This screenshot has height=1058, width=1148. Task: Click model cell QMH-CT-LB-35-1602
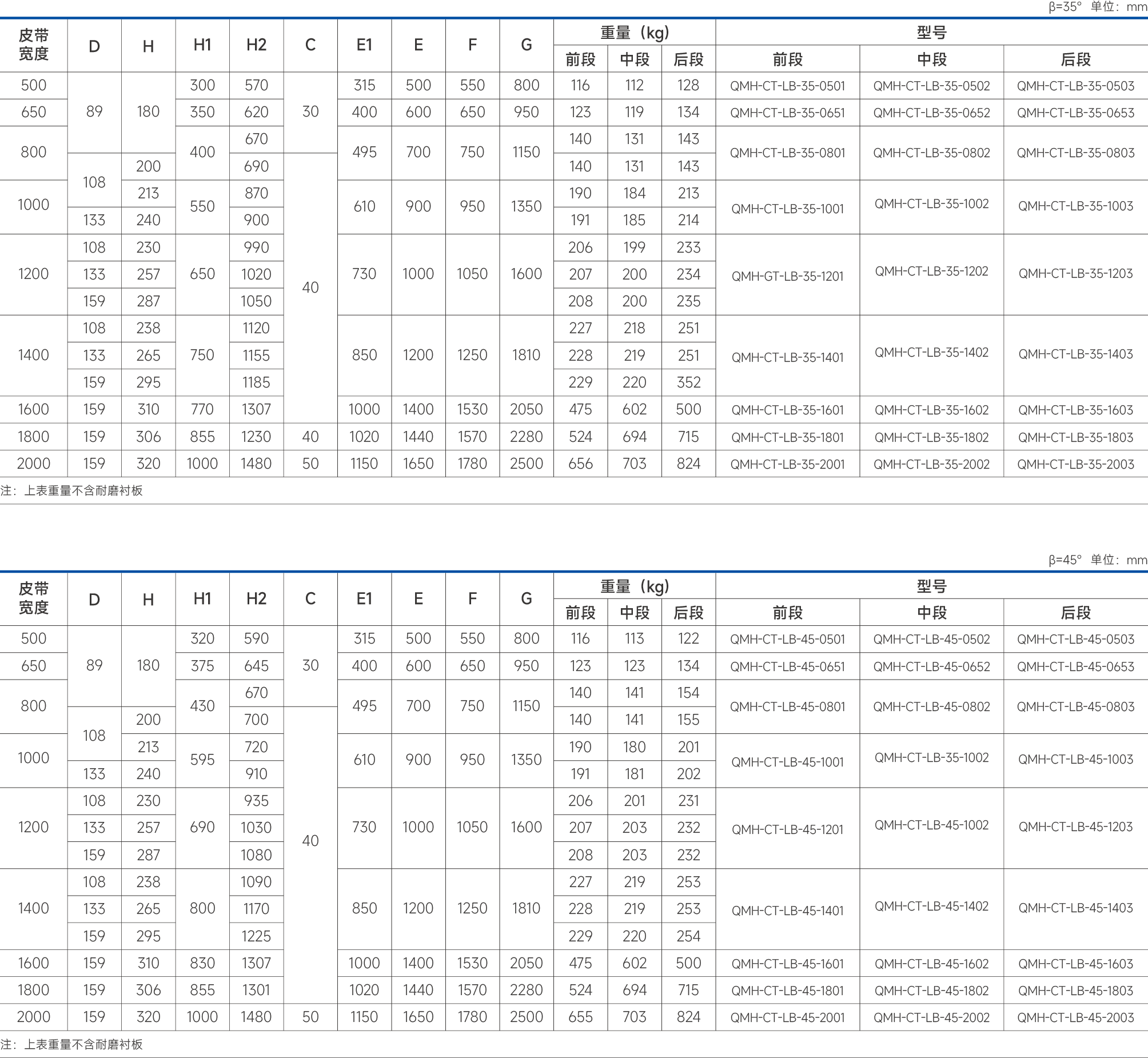(x=931, y=410)
